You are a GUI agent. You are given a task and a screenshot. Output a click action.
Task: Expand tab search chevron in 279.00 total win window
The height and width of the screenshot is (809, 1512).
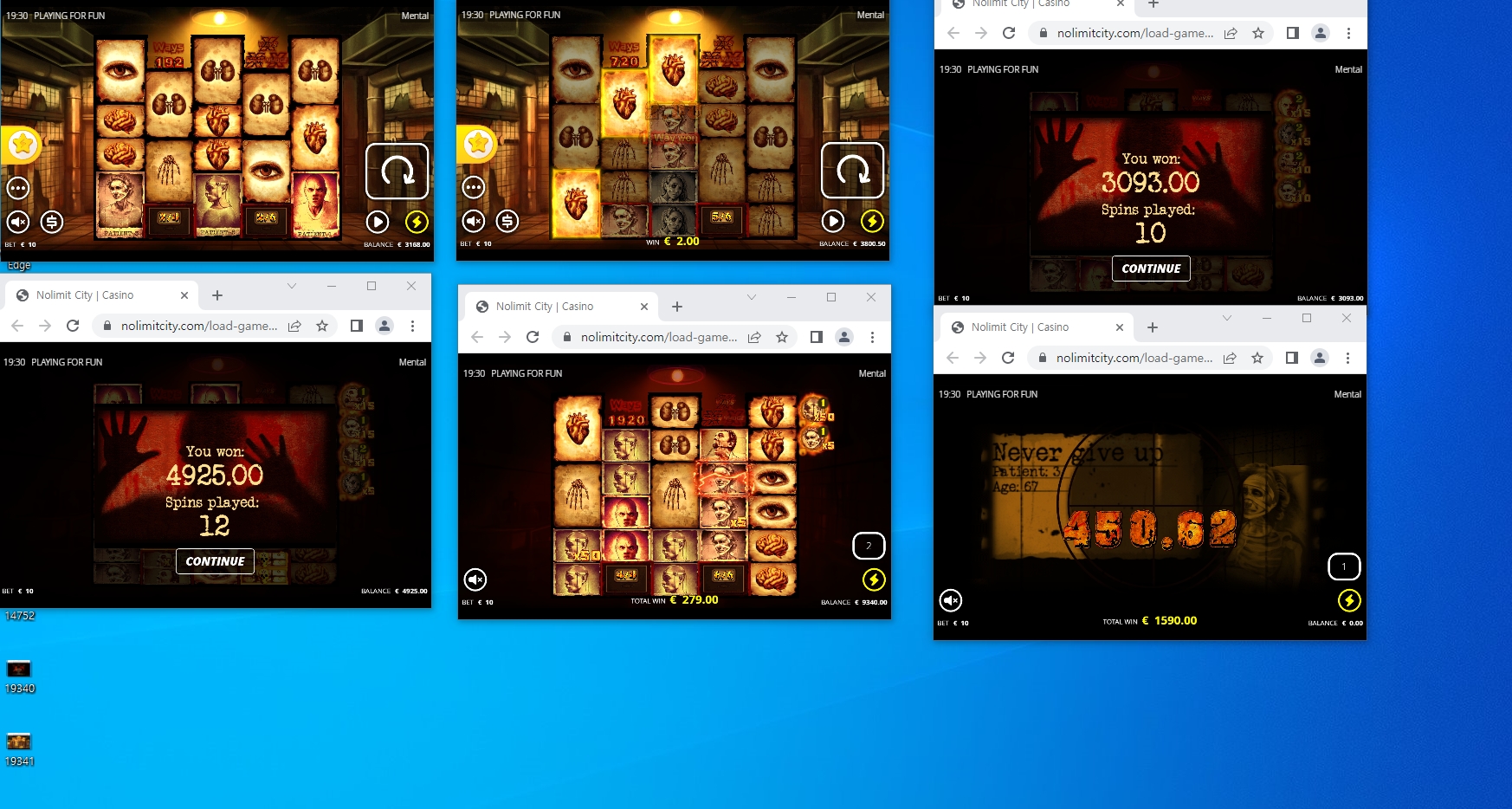752,297
